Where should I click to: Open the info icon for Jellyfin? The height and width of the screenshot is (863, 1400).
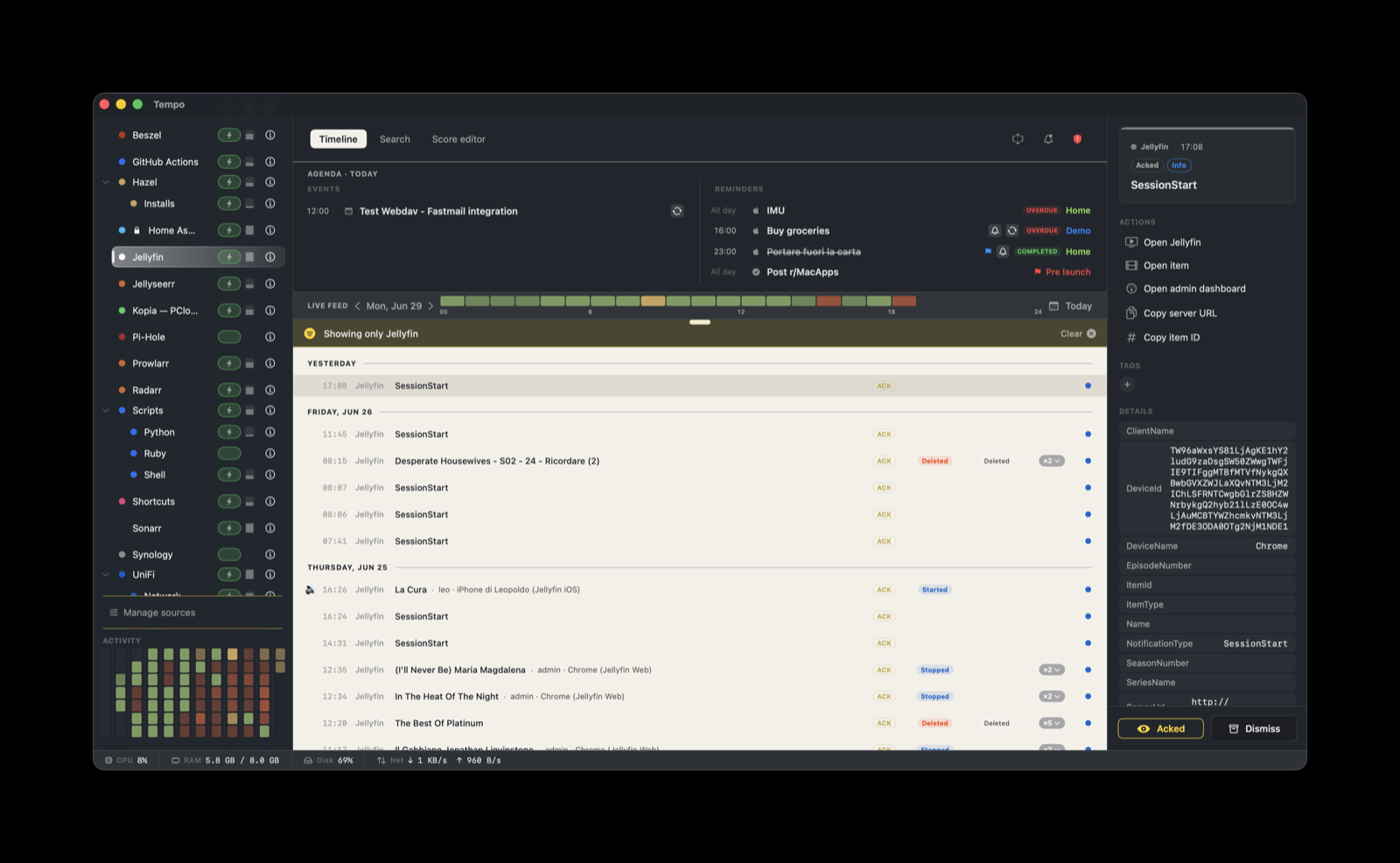coord(270,257)
